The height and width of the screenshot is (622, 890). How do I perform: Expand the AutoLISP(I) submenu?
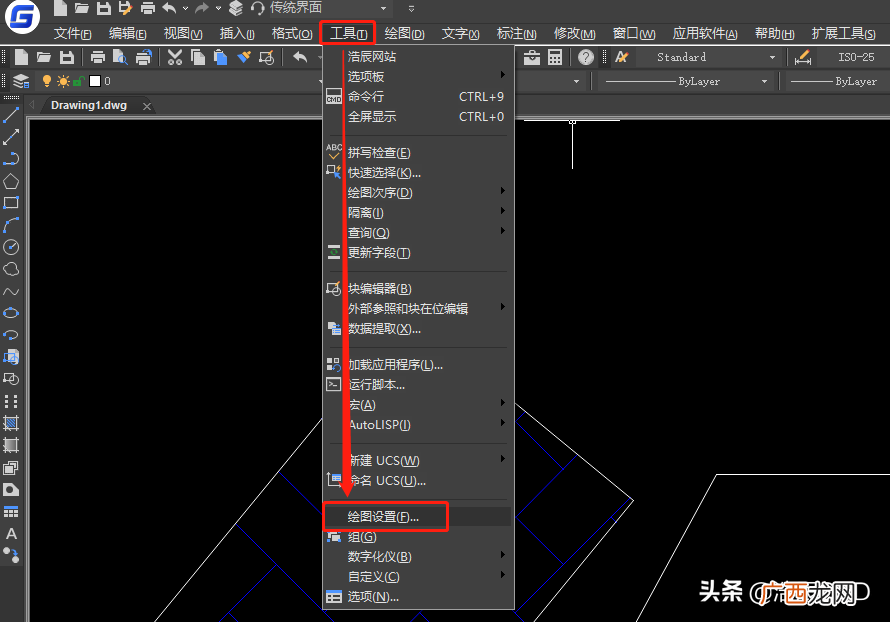[x=418, y=425]
